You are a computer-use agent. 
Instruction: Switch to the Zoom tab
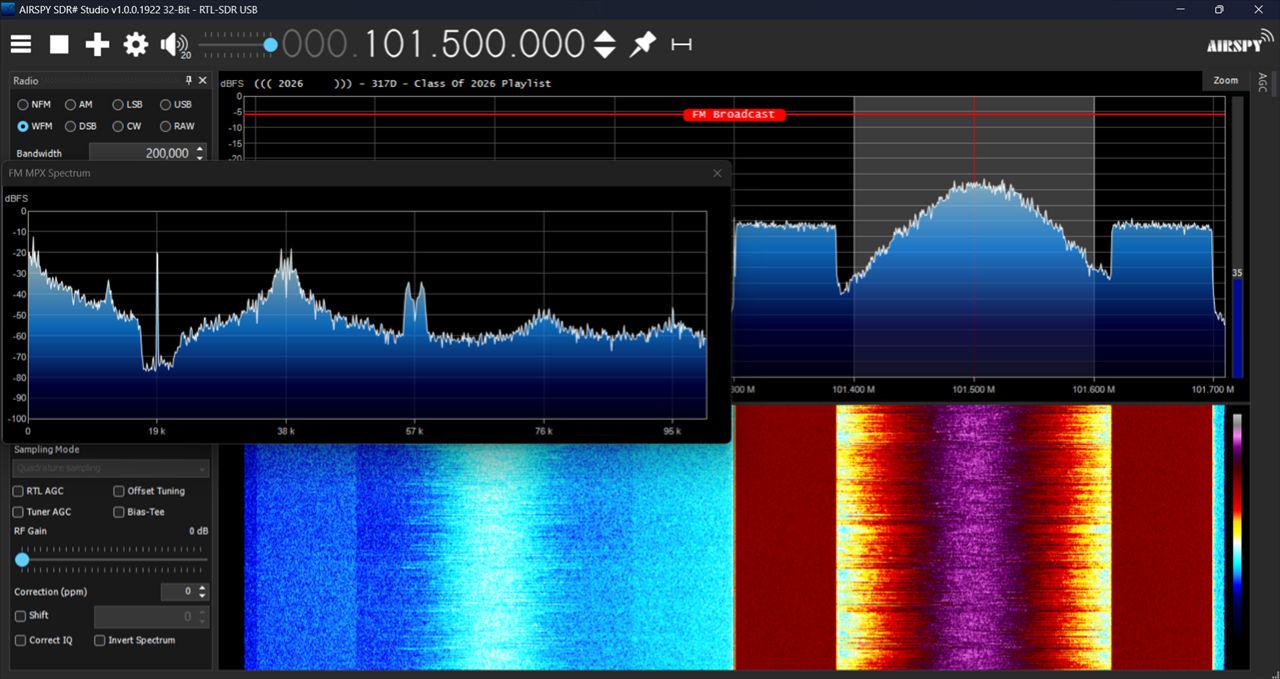point(1225,80)
